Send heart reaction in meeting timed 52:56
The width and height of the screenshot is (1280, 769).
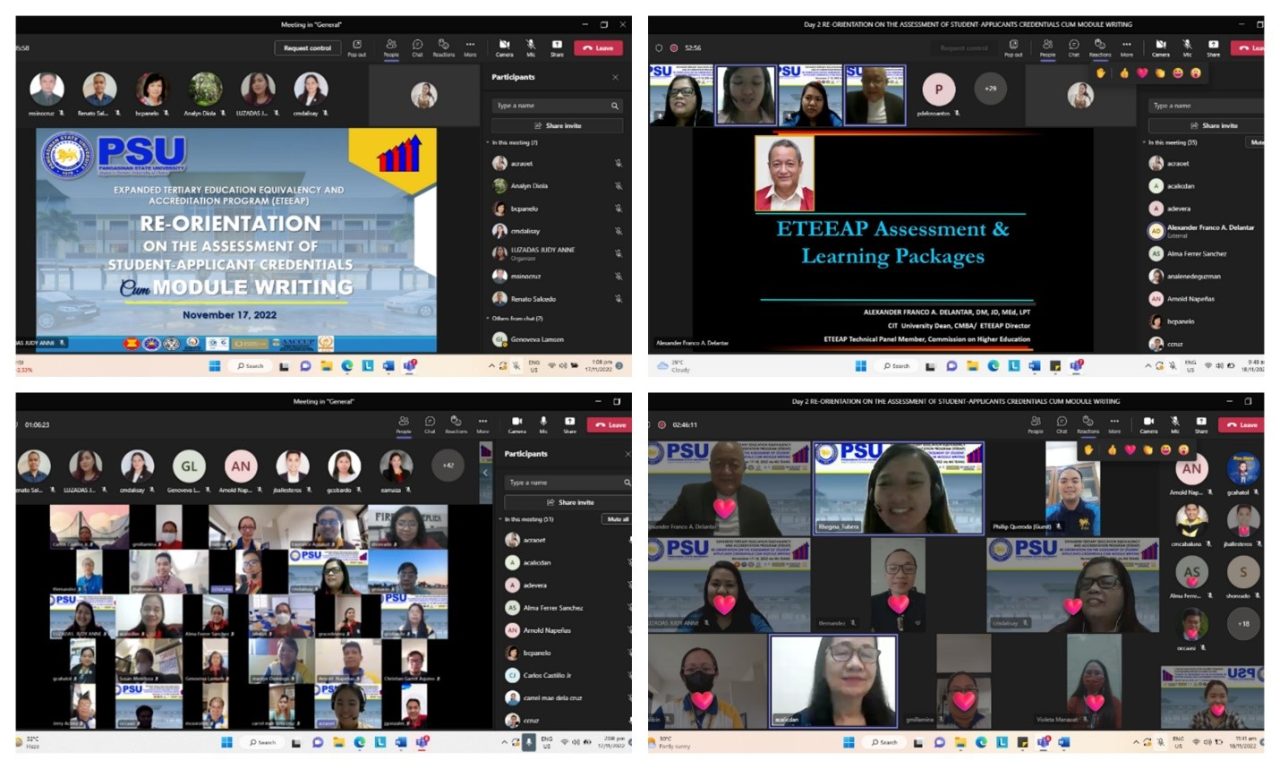pos(1141,73)
